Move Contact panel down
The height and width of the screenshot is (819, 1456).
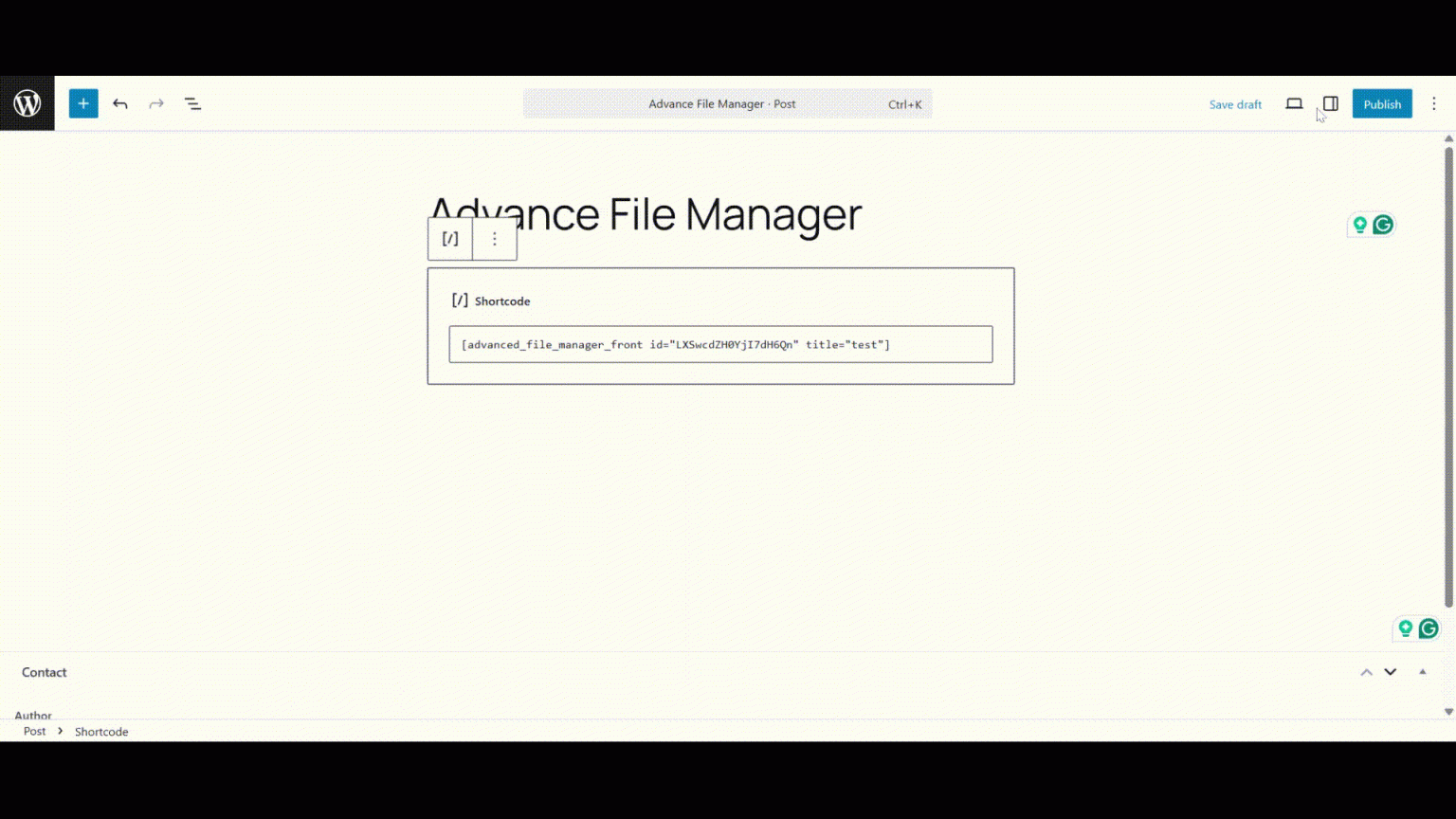[1391, 672]
